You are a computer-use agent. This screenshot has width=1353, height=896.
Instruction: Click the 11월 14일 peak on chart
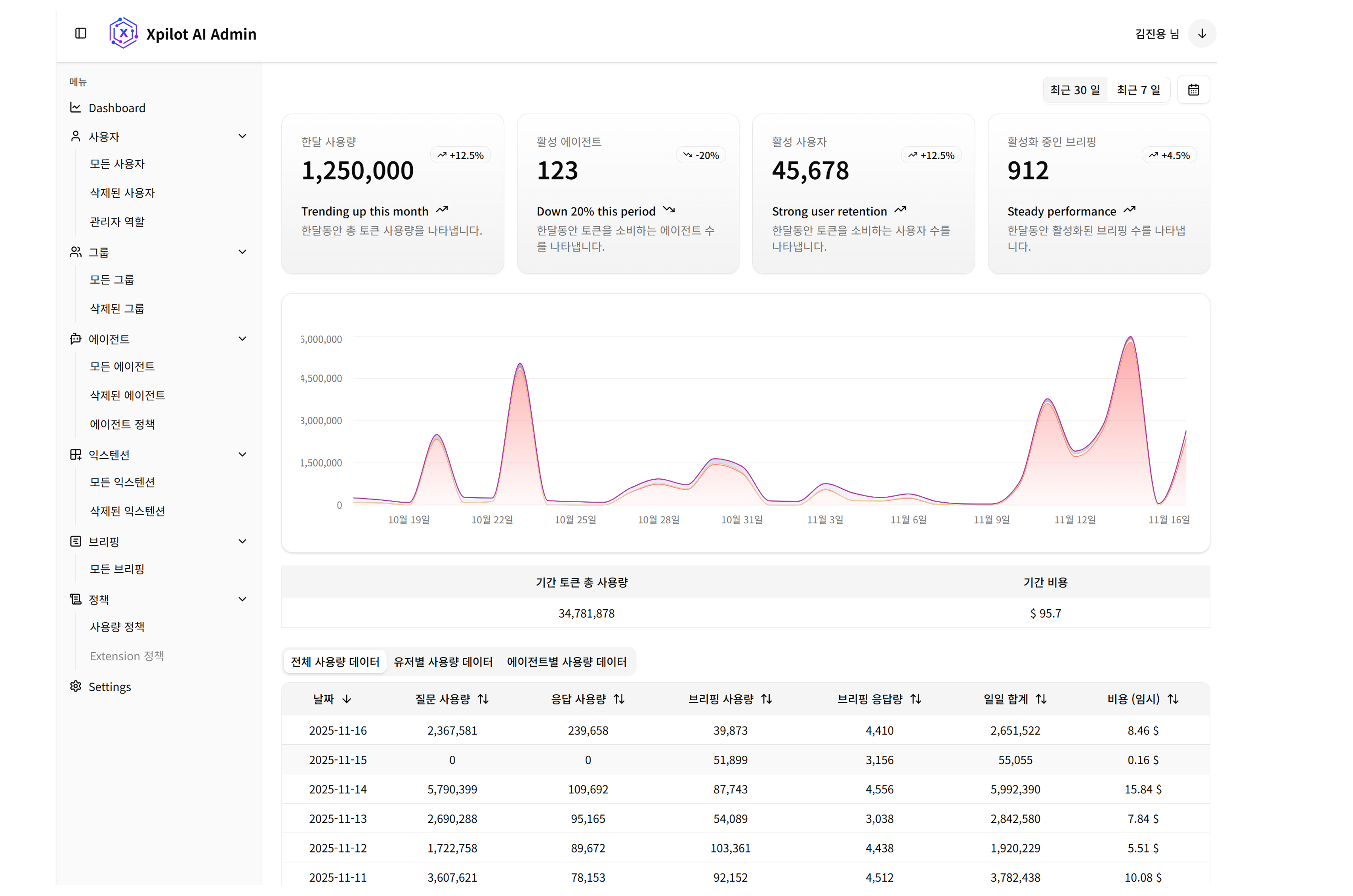tap(1130, 339)
